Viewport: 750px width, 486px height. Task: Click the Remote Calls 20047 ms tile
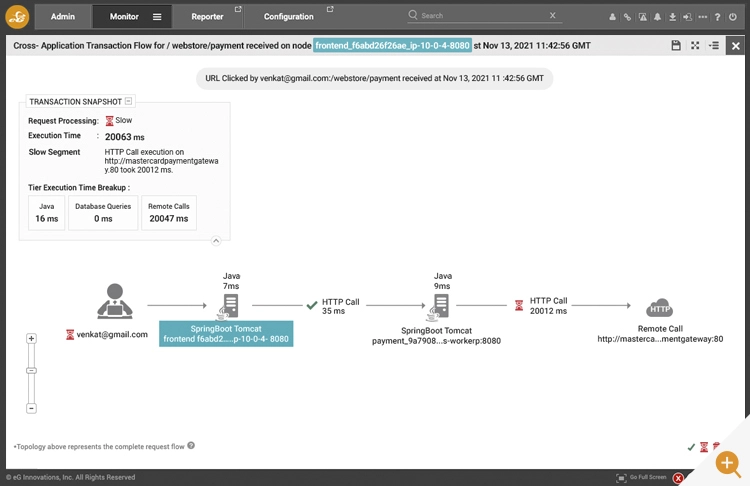pos(169,213)
